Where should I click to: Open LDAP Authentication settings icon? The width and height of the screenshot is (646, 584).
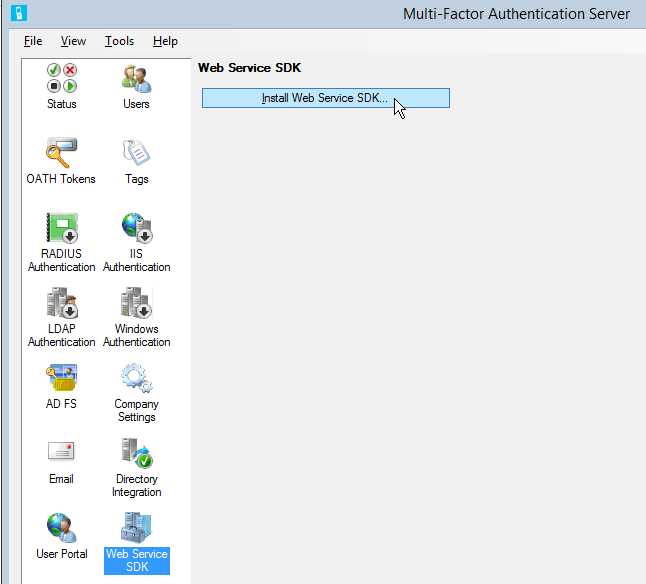click(x=61, y=302)
